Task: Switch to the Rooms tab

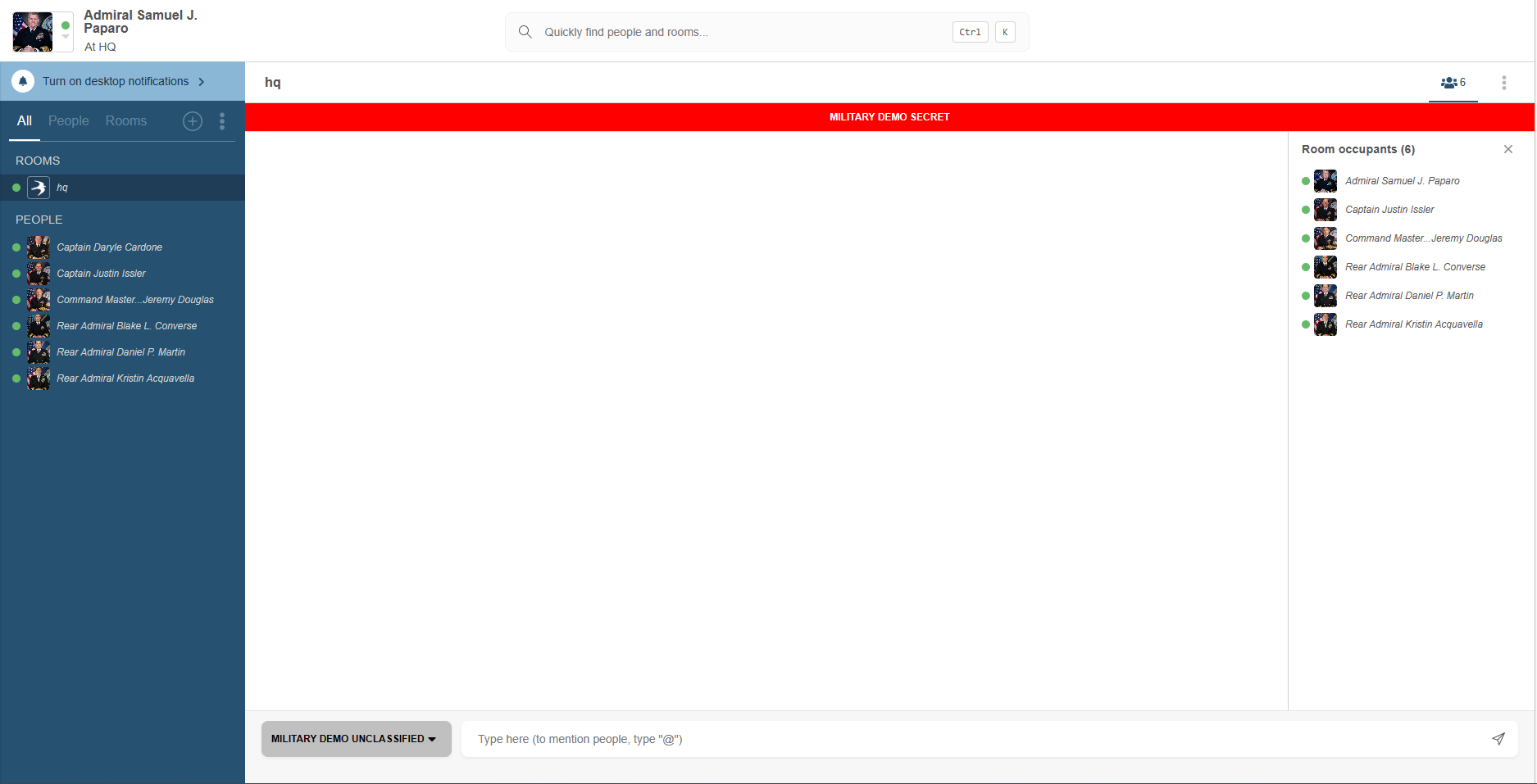Action: (125, 121)
